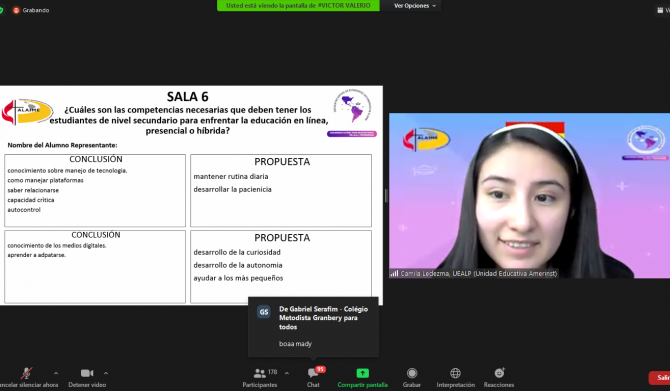Viewport: 670px width, 391px height.
Task: Click the red Salir button
Action: coord(660,377)
